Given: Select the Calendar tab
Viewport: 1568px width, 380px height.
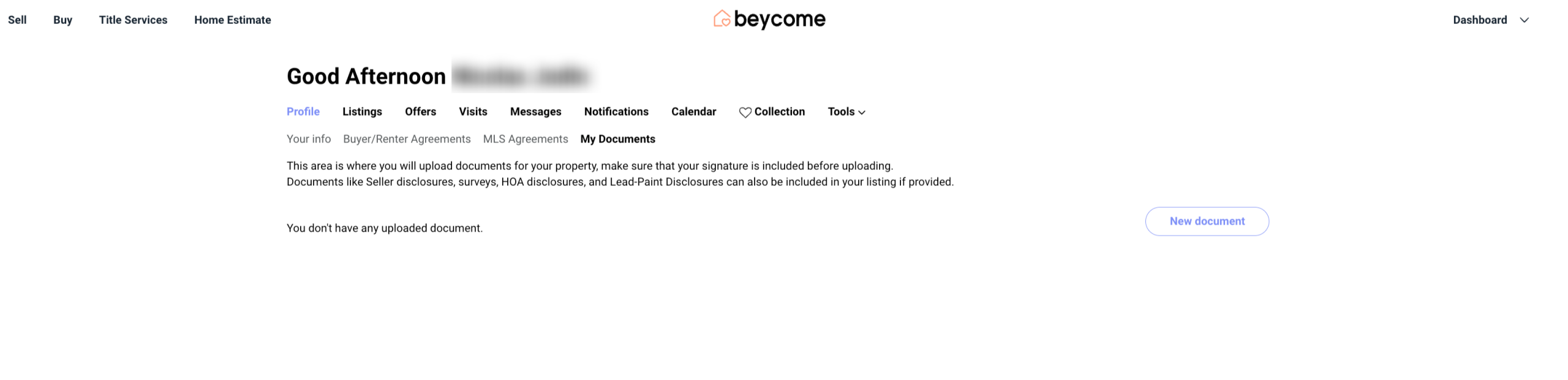Looking at the screenshot, I should click(x=693, y=112).
